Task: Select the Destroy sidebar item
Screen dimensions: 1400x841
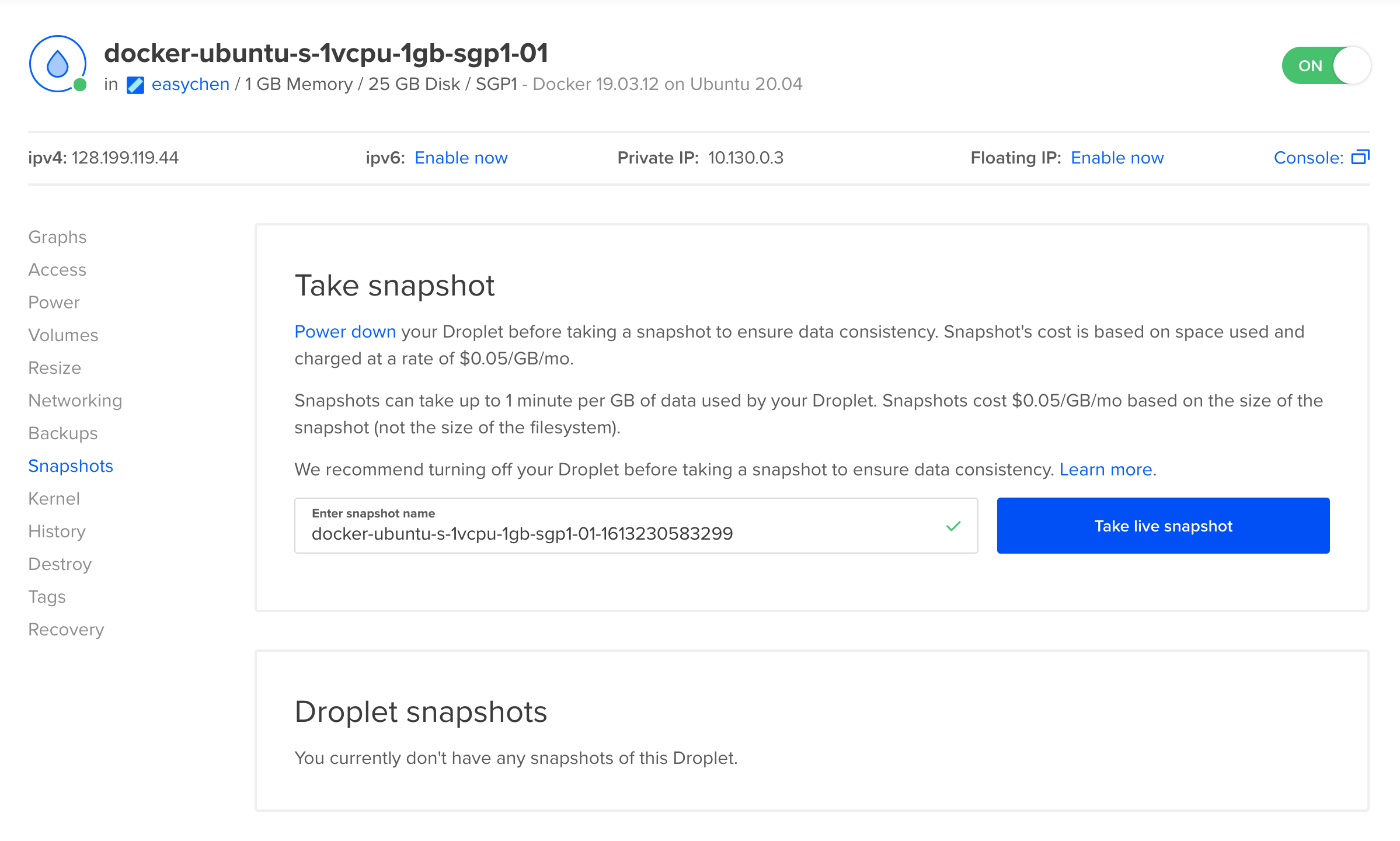Action: click(x=60, y=564)
